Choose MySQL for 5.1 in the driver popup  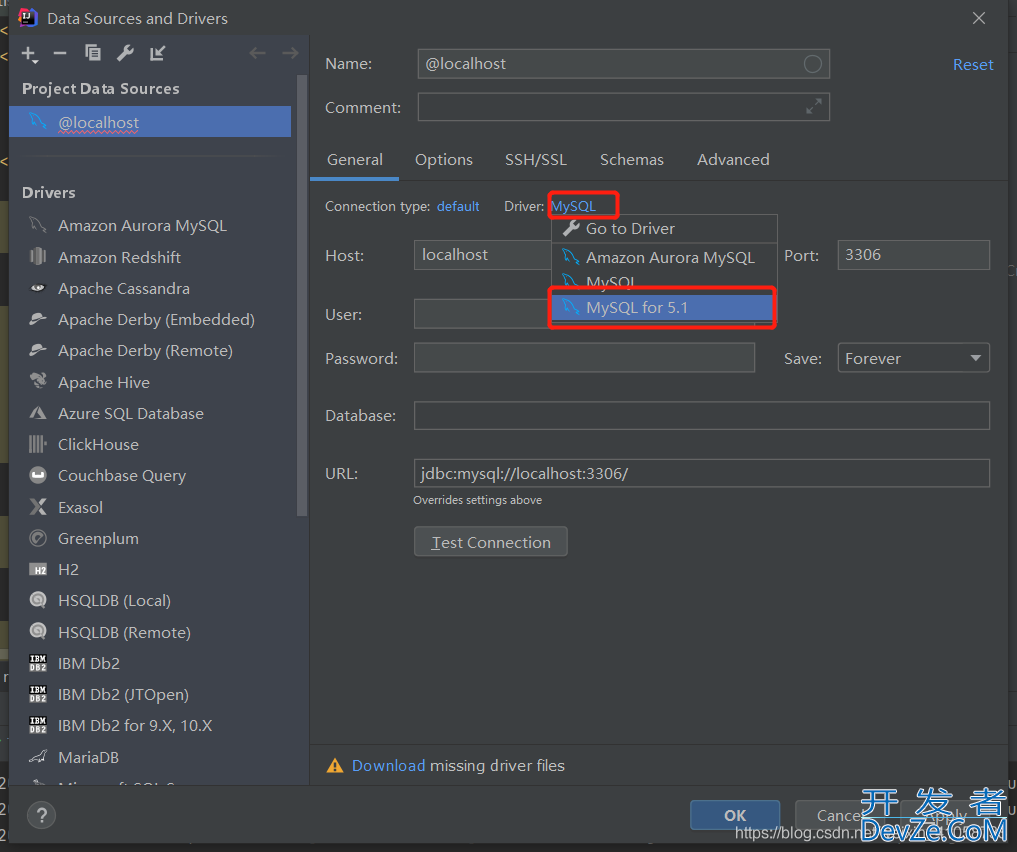pos(662,307)
